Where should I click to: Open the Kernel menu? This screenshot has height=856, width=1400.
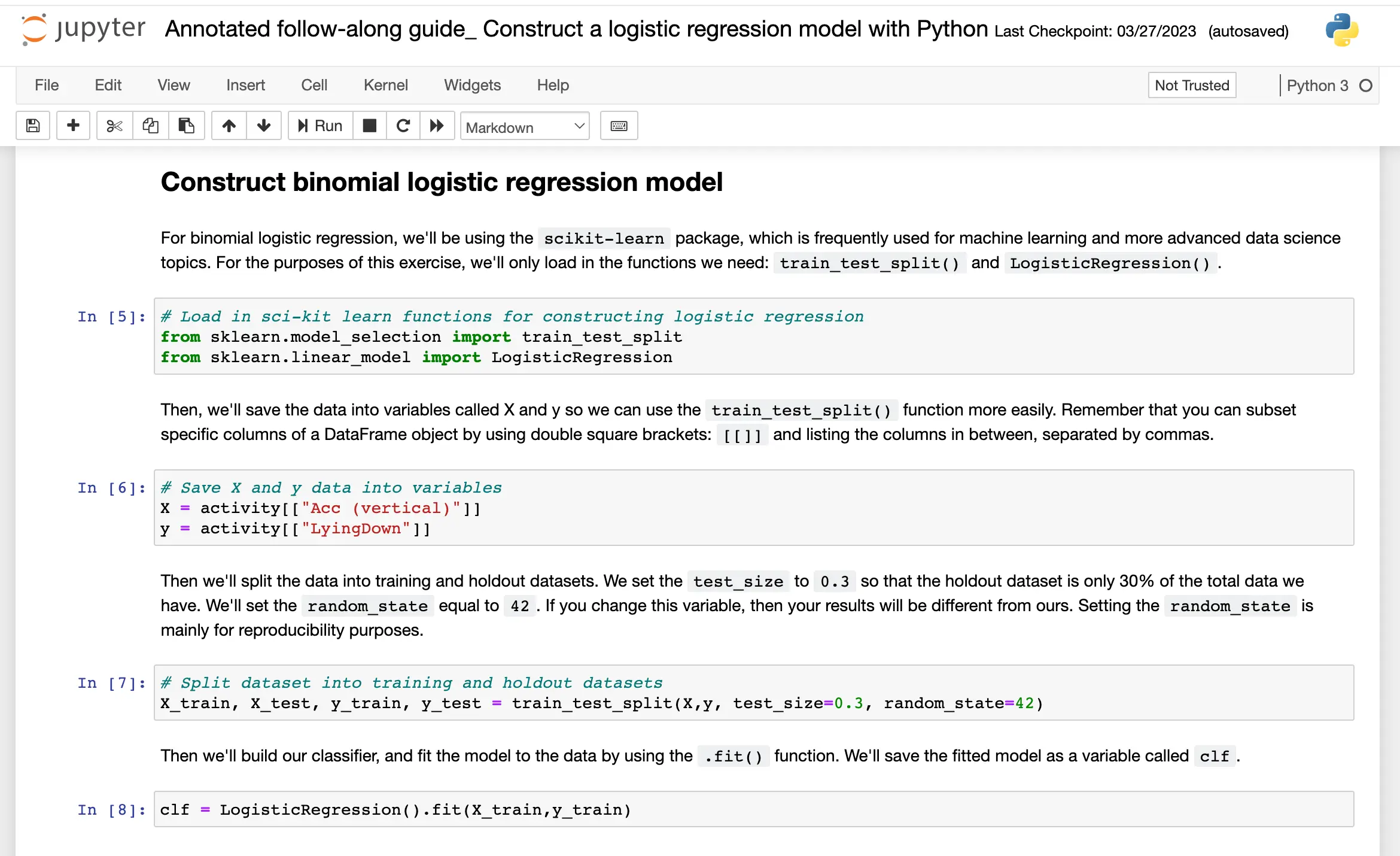click(x=385, y=85)
